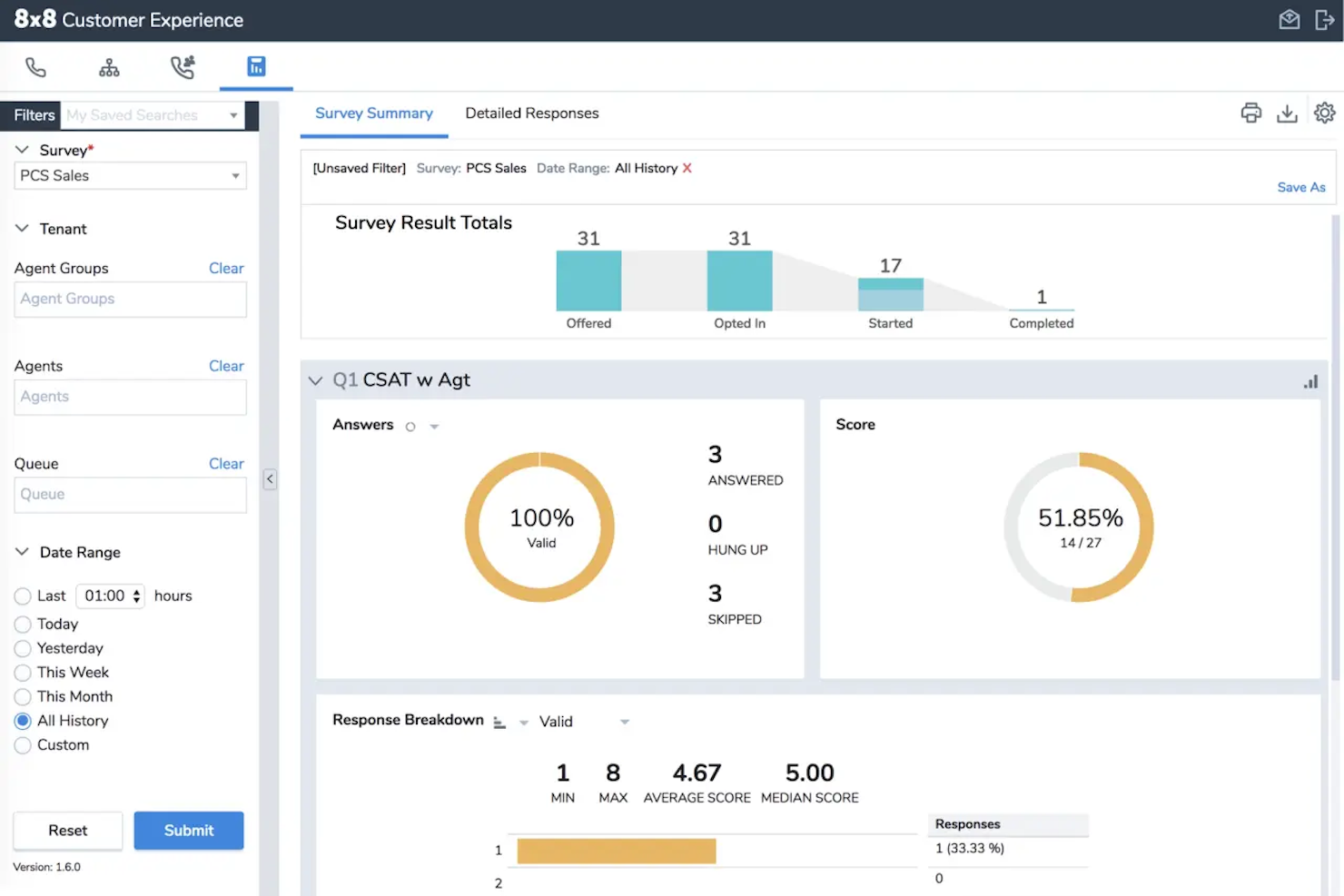Select the Today date range option

pyautogui.click(x=23, y=625)
